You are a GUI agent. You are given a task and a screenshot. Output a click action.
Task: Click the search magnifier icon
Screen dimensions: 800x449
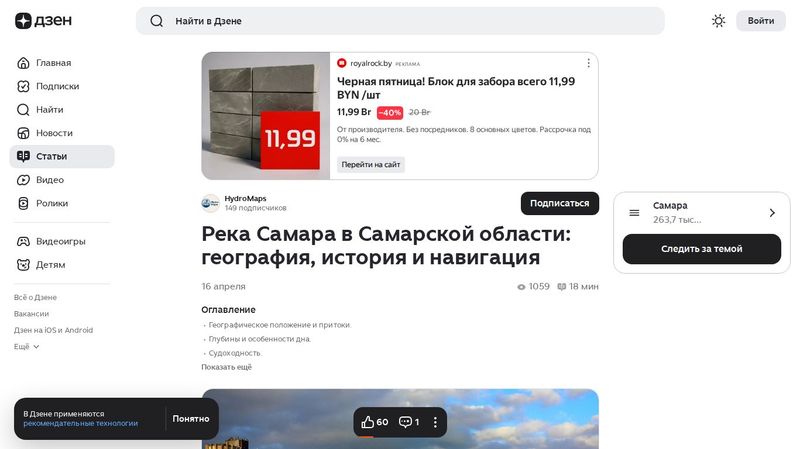(157, 21)
